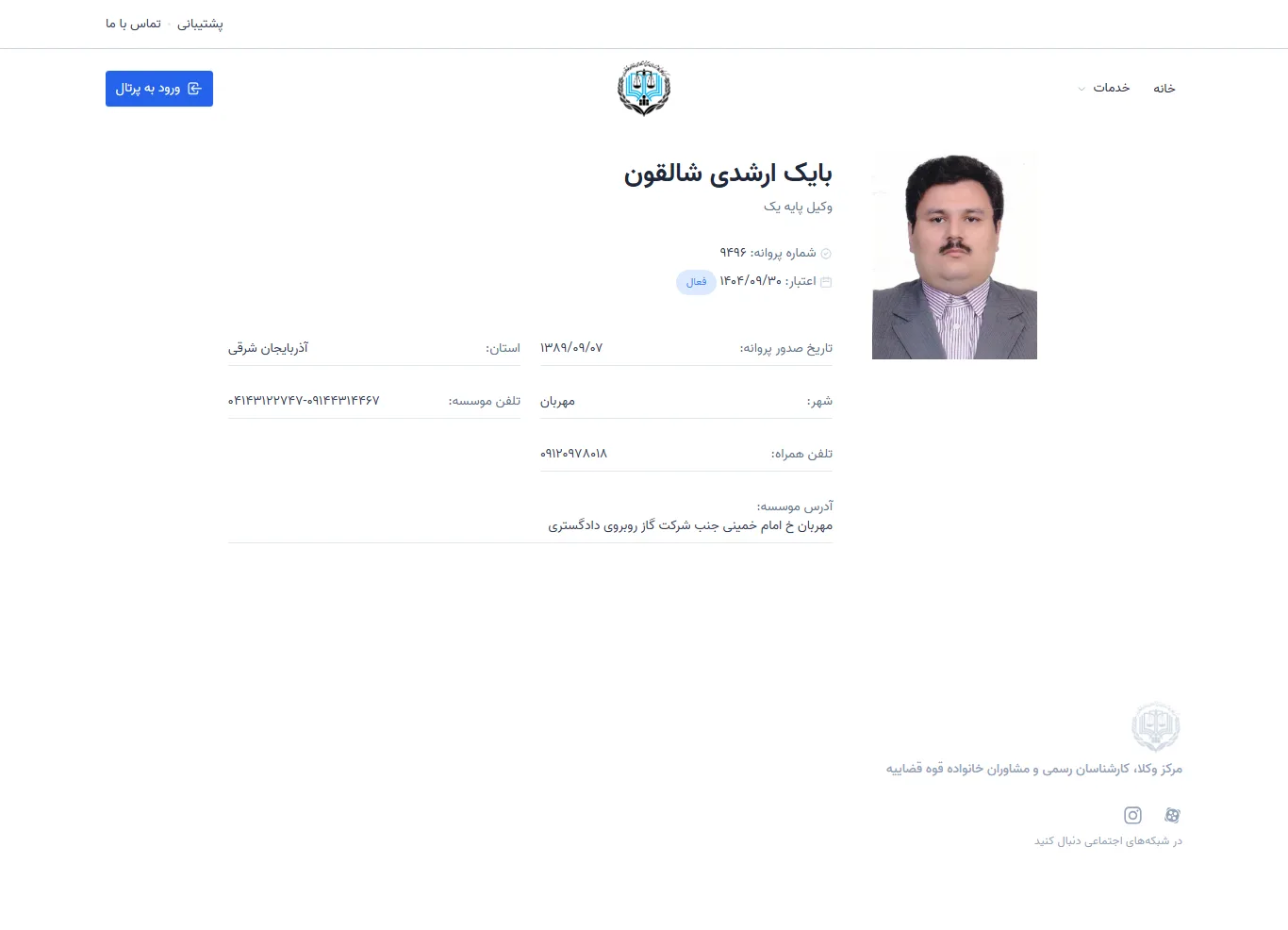Click the issue date ۱۳۸۹/۰۹/۰۷
Image resolution: width=1288 pixels, height=930 pixels.
tap(571, 348)
